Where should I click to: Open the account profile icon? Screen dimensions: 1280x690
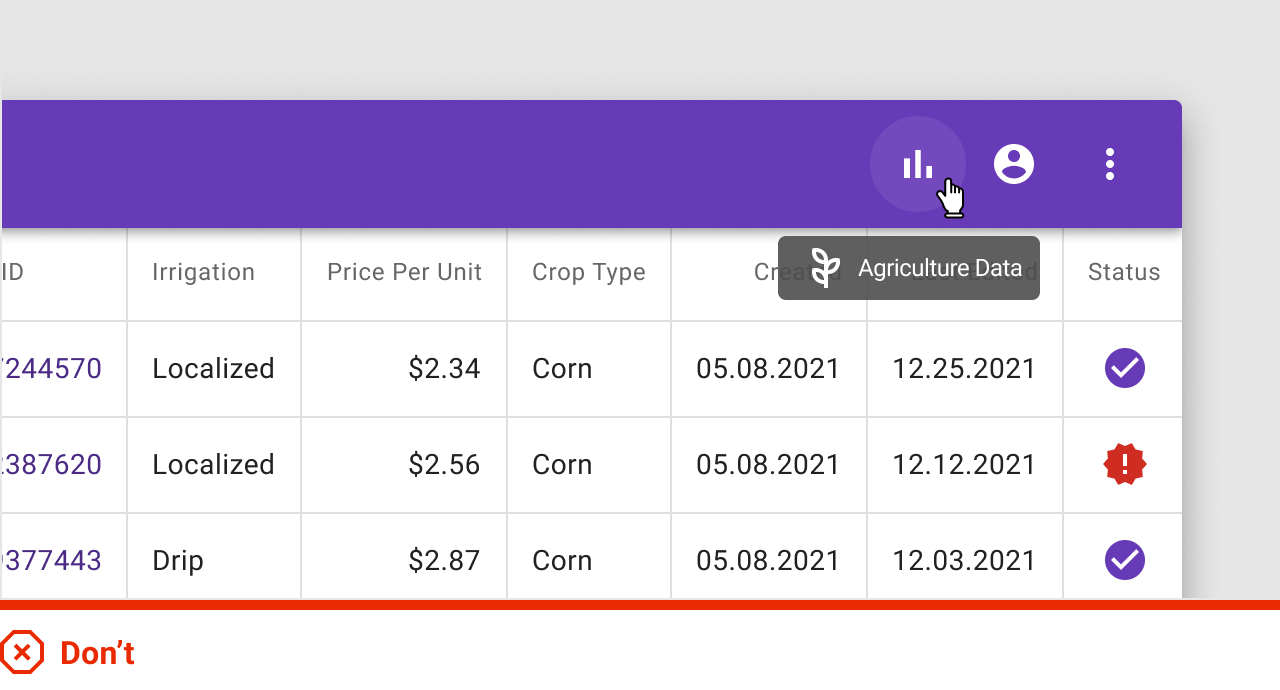(1013, 164)
